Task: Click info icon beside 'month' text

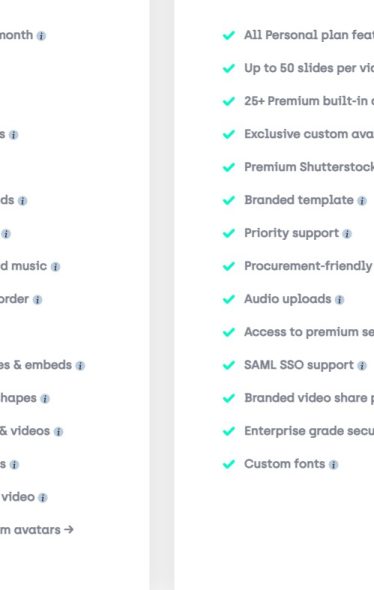Action: point(41,36)
